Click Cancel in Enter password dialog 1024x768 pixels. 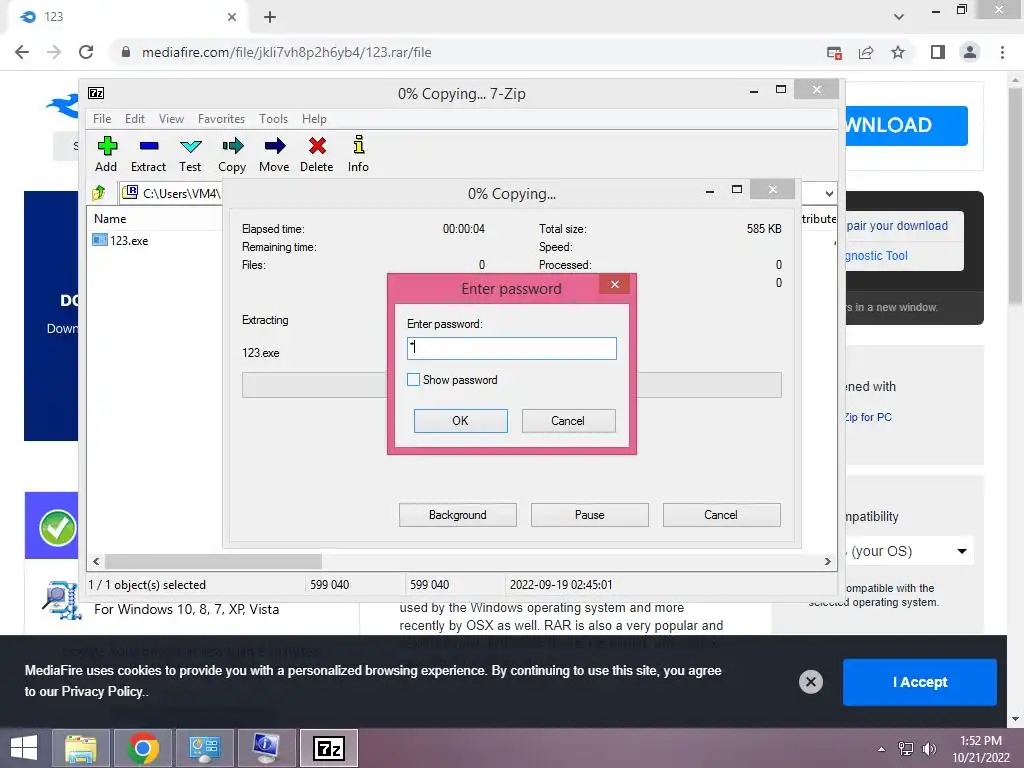(x=568, y=421)
